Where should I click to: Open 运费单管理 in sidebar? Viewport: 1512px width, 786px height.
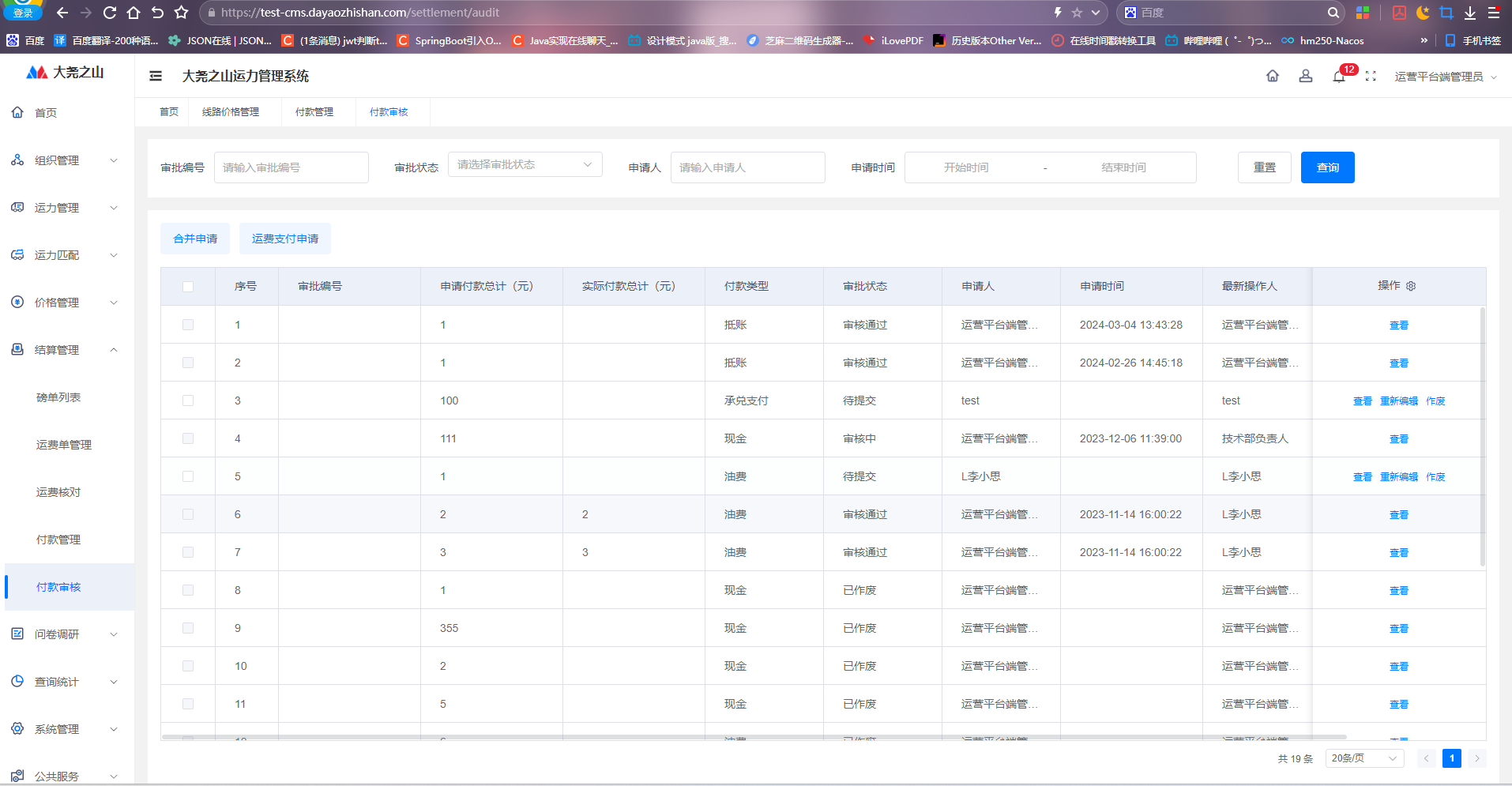(x=64, y=445)
